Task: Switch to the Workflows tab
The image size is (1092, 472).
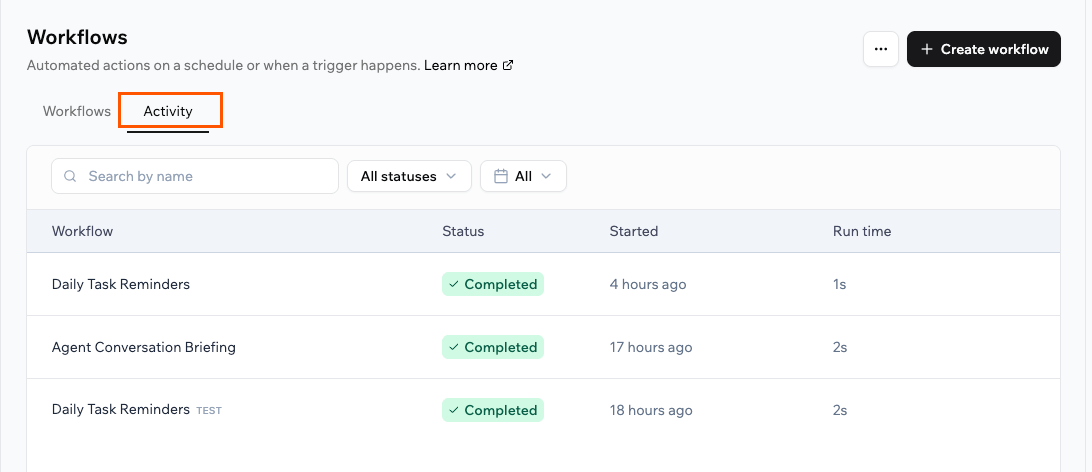Action: [77, 111]
